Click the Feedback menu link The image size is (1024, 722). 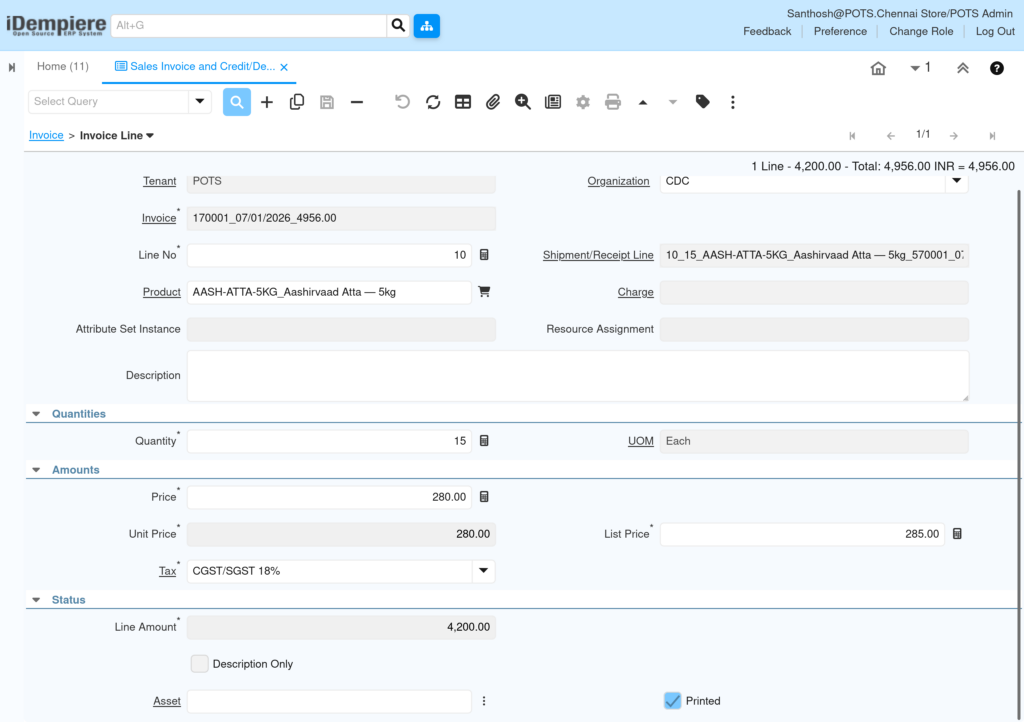tap(767, 31)
